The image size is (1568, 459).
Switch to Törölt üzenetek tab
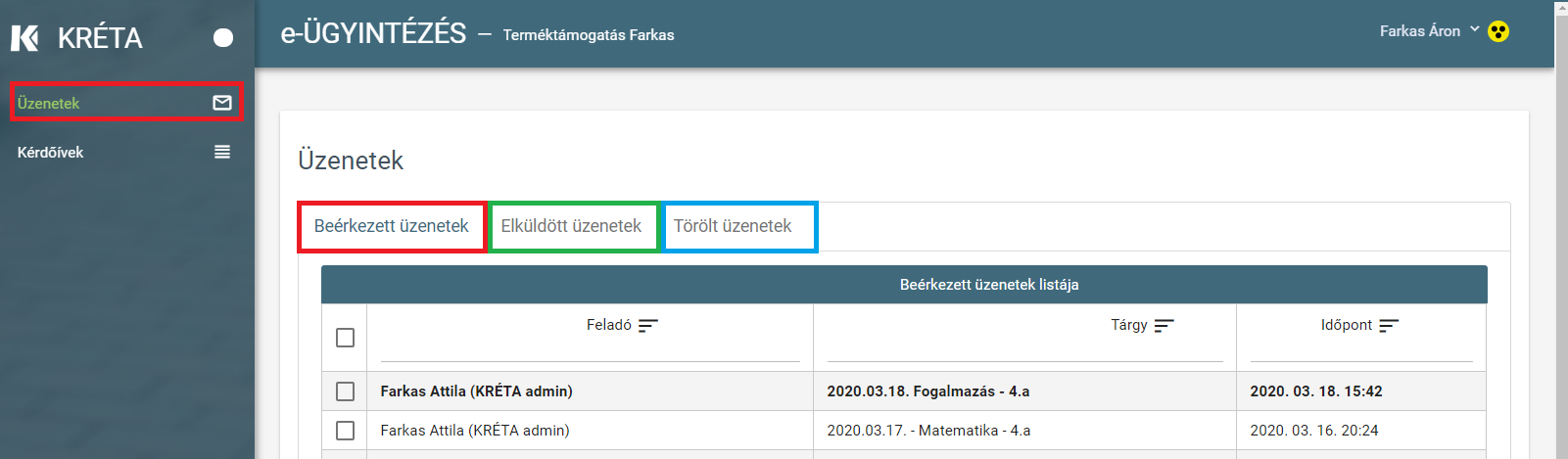click(733, 226)
